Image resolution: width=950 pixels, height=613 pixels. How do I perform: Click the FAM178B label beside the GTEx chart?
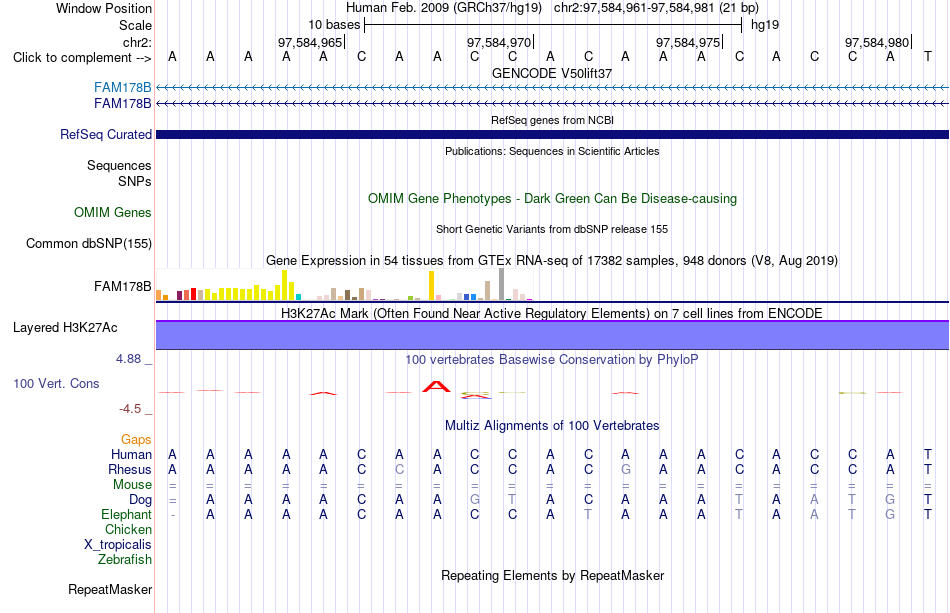122,286
